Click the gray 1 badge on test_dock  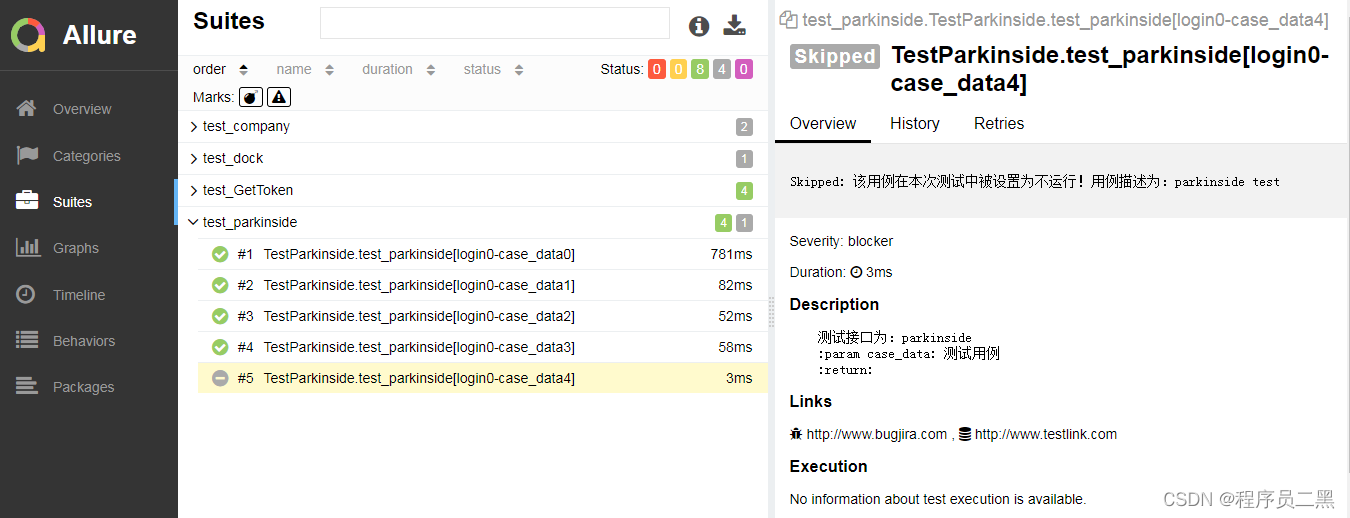pyautogui.click(x=744, y=159)
